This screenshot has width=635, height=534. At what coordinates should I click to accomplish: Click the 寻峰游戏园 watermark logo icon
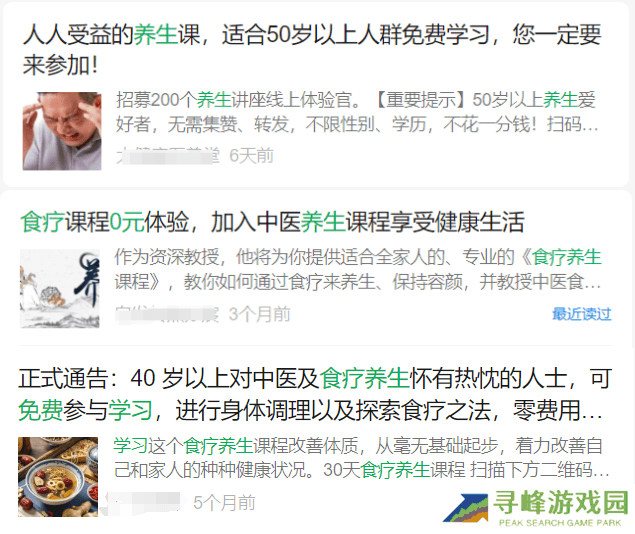pyautogui.click(x=466, y=508)
